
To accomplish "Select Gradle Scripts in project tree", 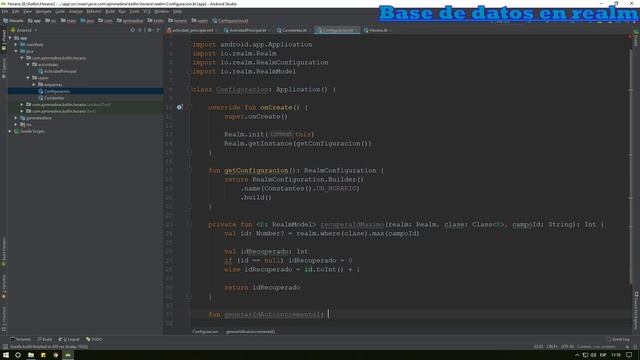I will (29, 131).
